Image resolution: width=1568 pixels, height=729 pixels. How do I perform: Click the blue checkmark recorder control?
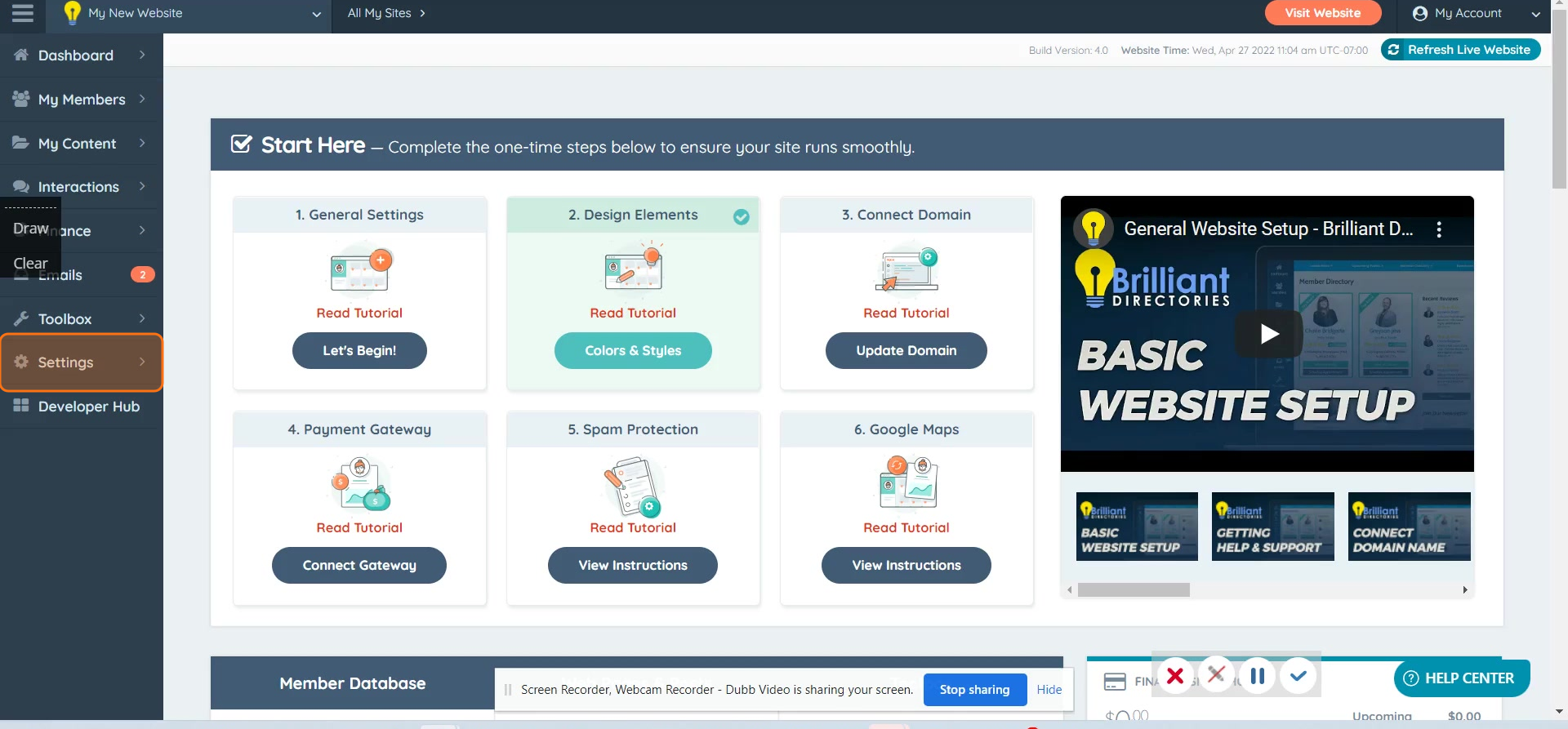click(1298, 676)
